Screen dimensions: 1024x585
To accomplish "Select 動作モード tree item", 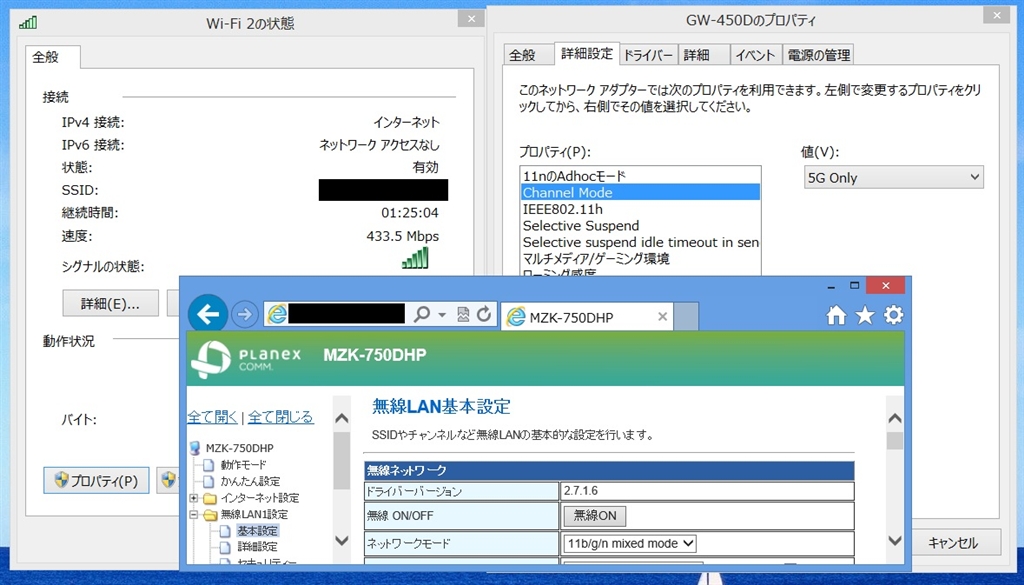I will tap(244, 465).
